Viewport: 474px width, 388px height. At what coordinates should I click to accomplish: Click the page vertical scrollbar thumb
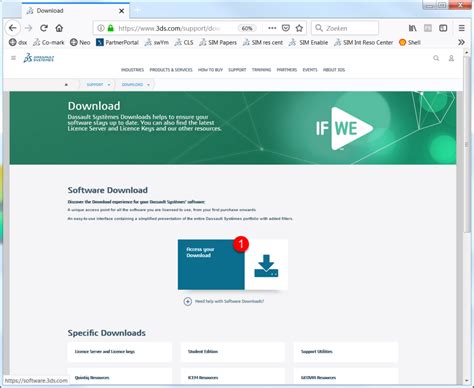pyautogui.click(x=467, y=145)
